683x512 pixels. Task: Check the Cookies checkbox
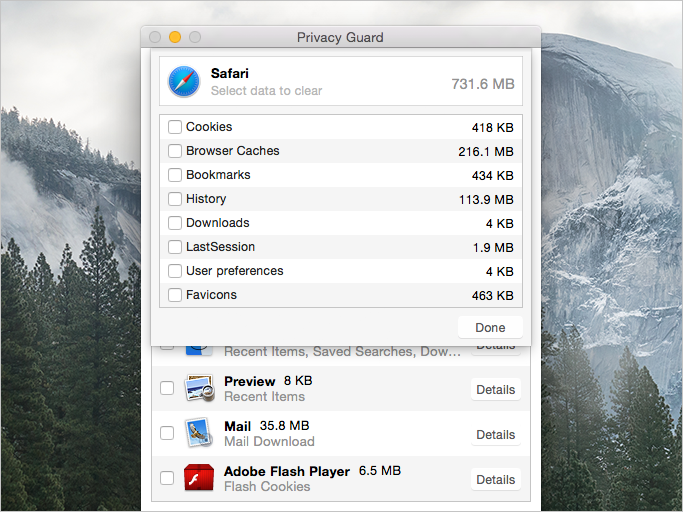(175, 127)
